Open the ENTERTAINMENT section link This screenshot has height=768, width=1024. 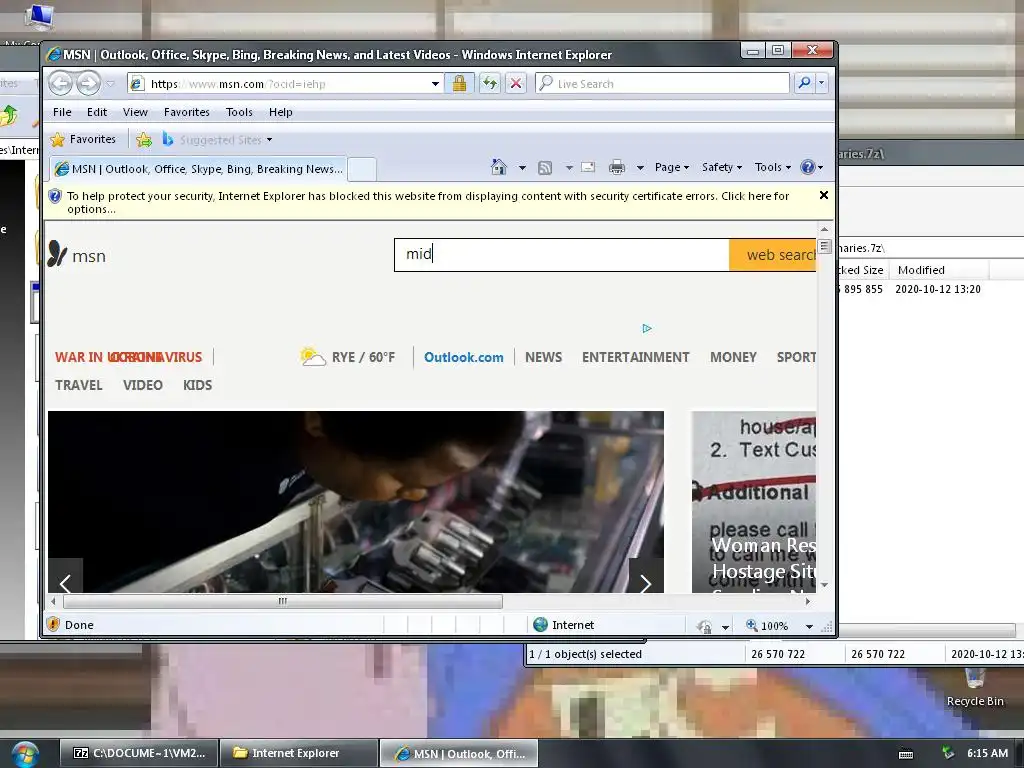click(x=635, y=357)
